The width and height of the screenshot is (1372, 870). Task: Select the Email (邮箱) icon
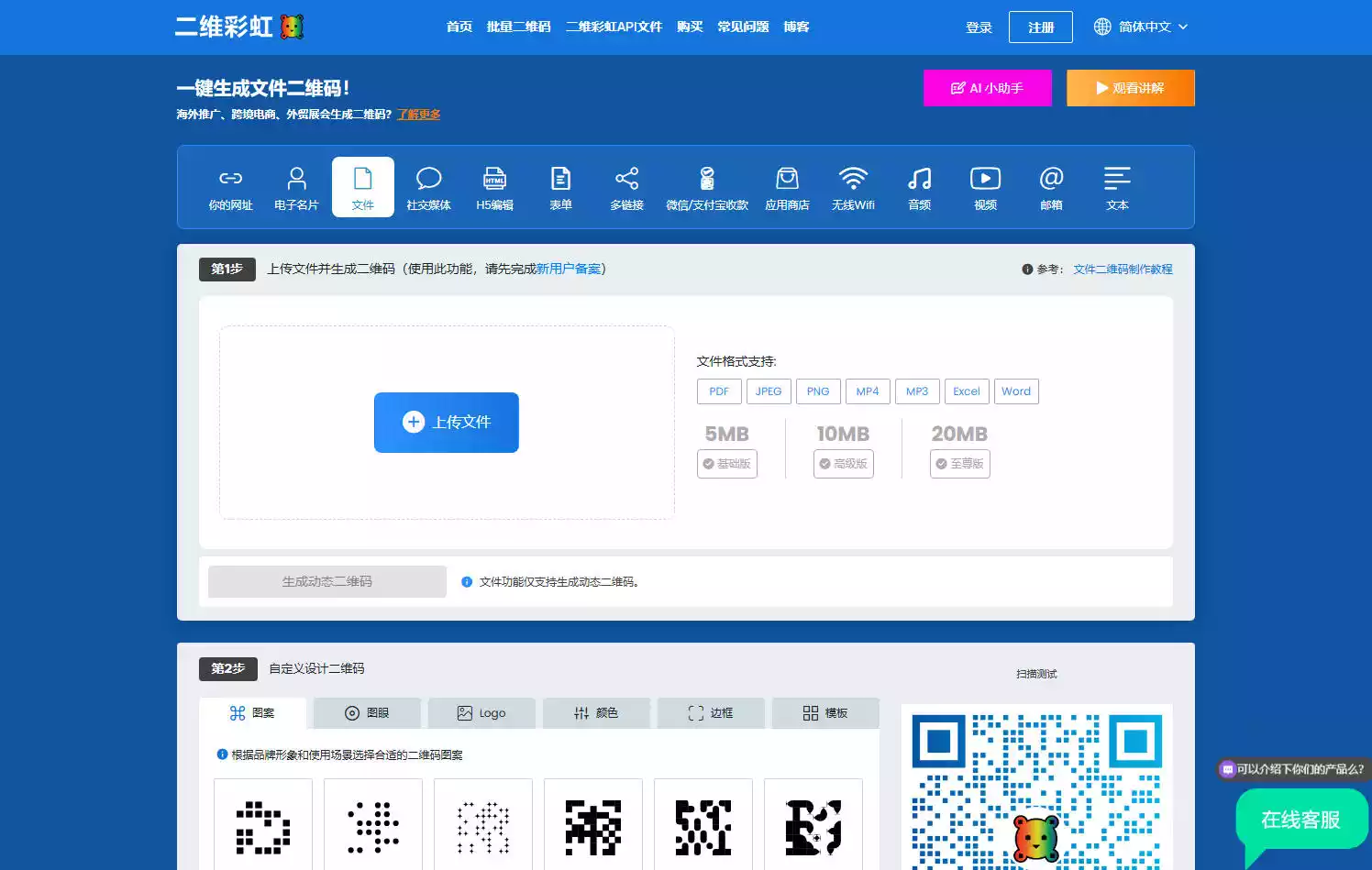coord(1051,187)
